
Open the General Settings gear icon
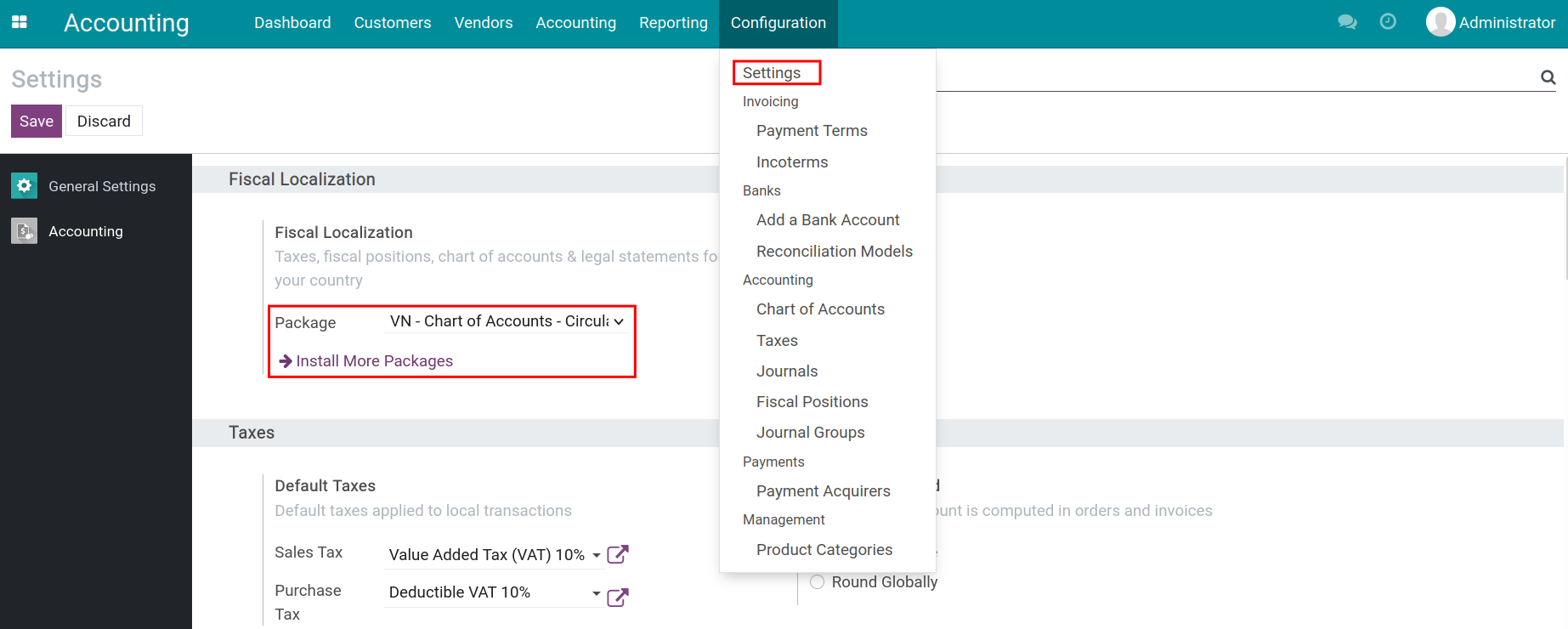point(24,185)
